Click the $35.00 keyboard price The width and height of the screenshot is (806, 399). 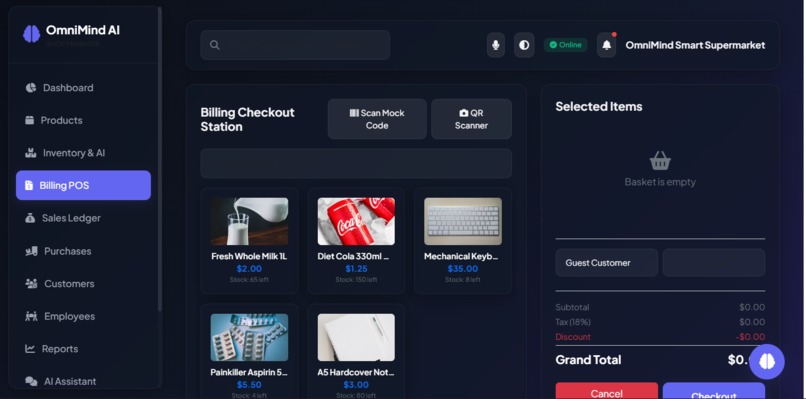click(463, 269)
